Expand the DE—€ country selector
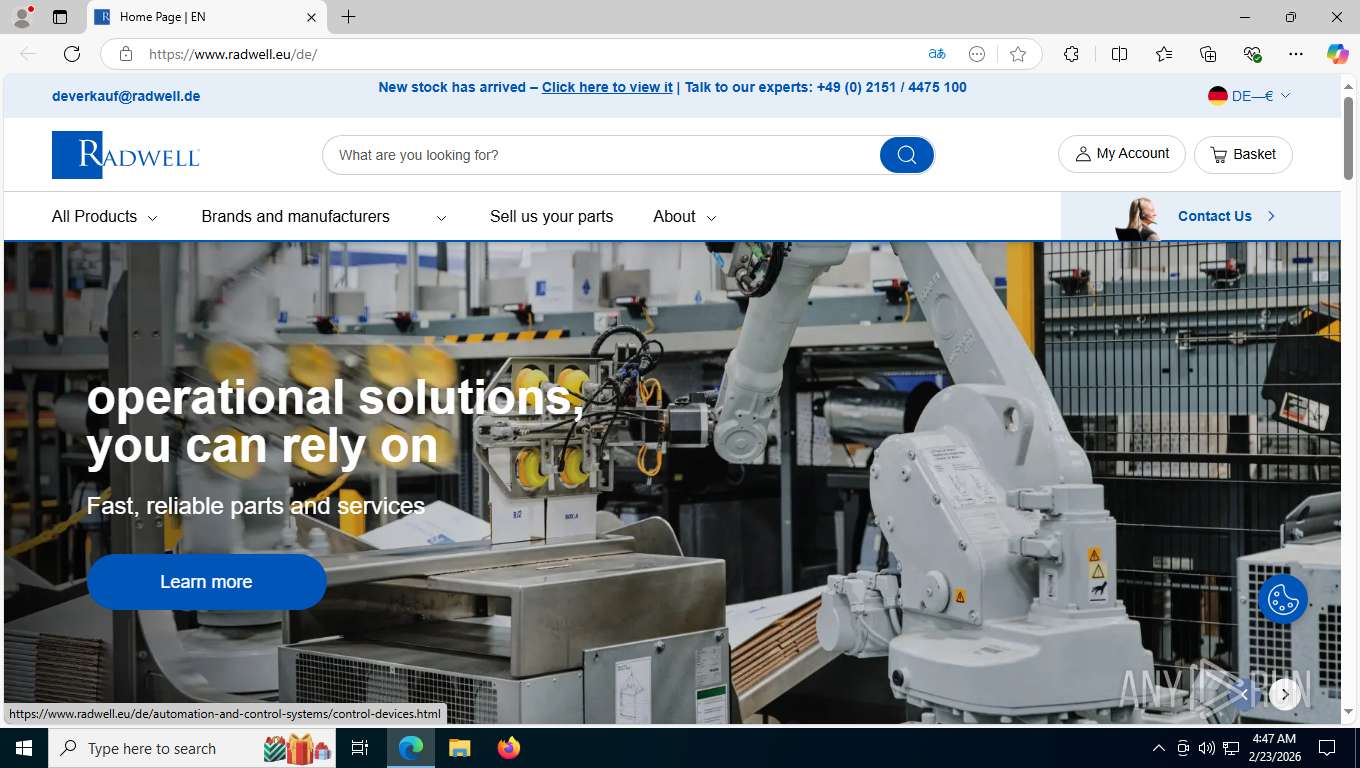Screen dimensions: 1360x768 1250,96
